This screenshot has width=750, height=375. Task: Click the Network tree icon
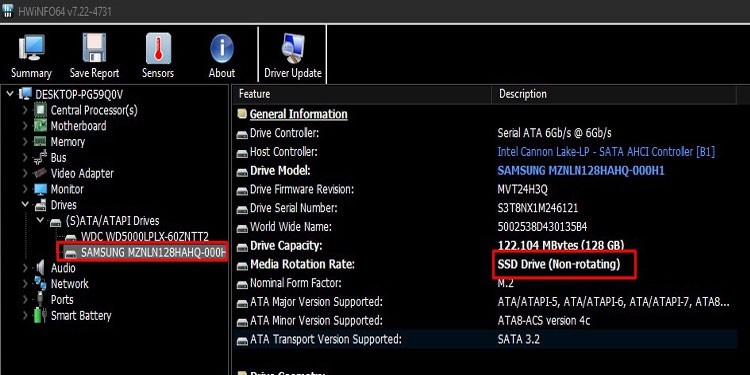[41, 284]
